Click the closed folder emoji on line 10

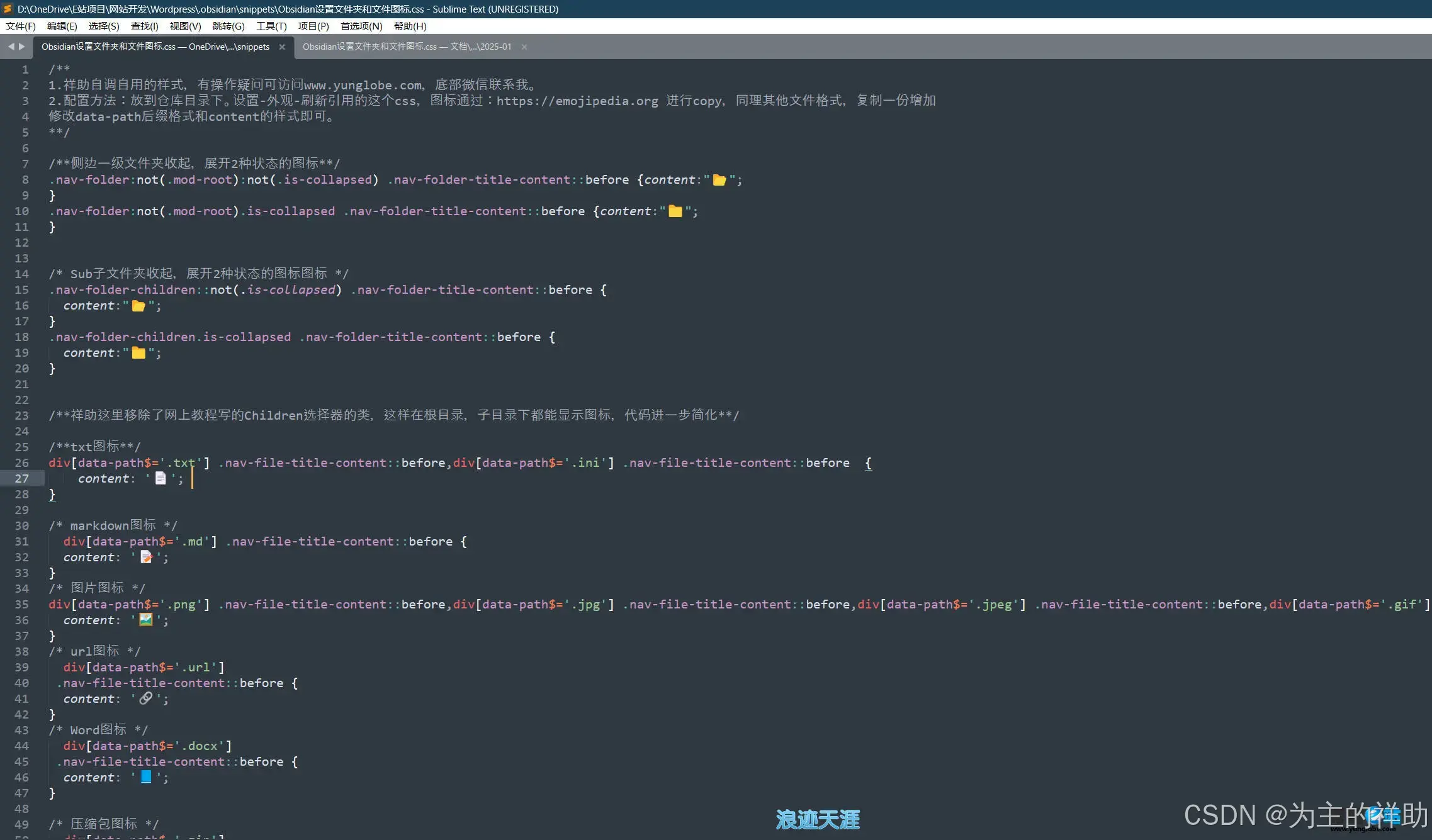tap(675, 211)
